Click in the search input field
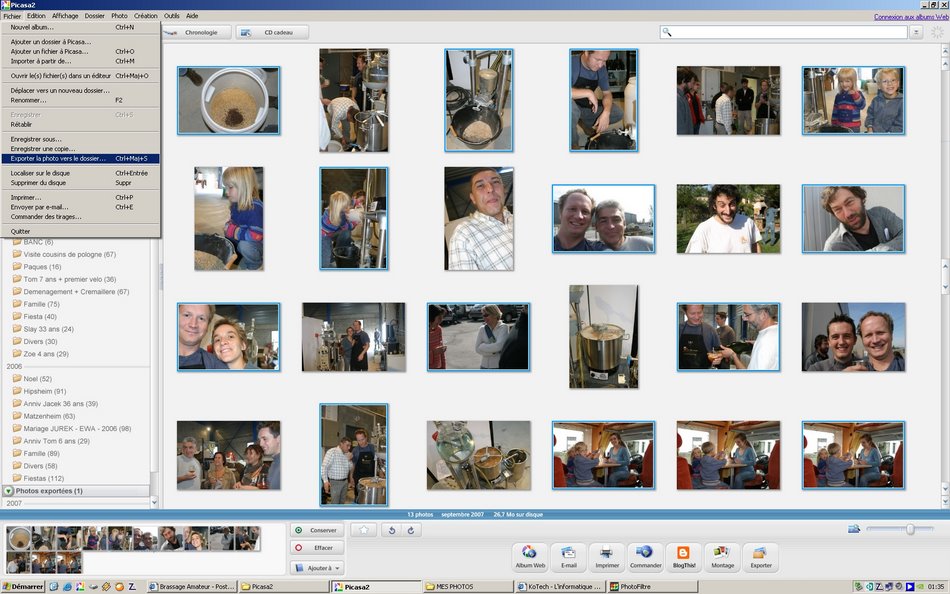 coord(783,32)
